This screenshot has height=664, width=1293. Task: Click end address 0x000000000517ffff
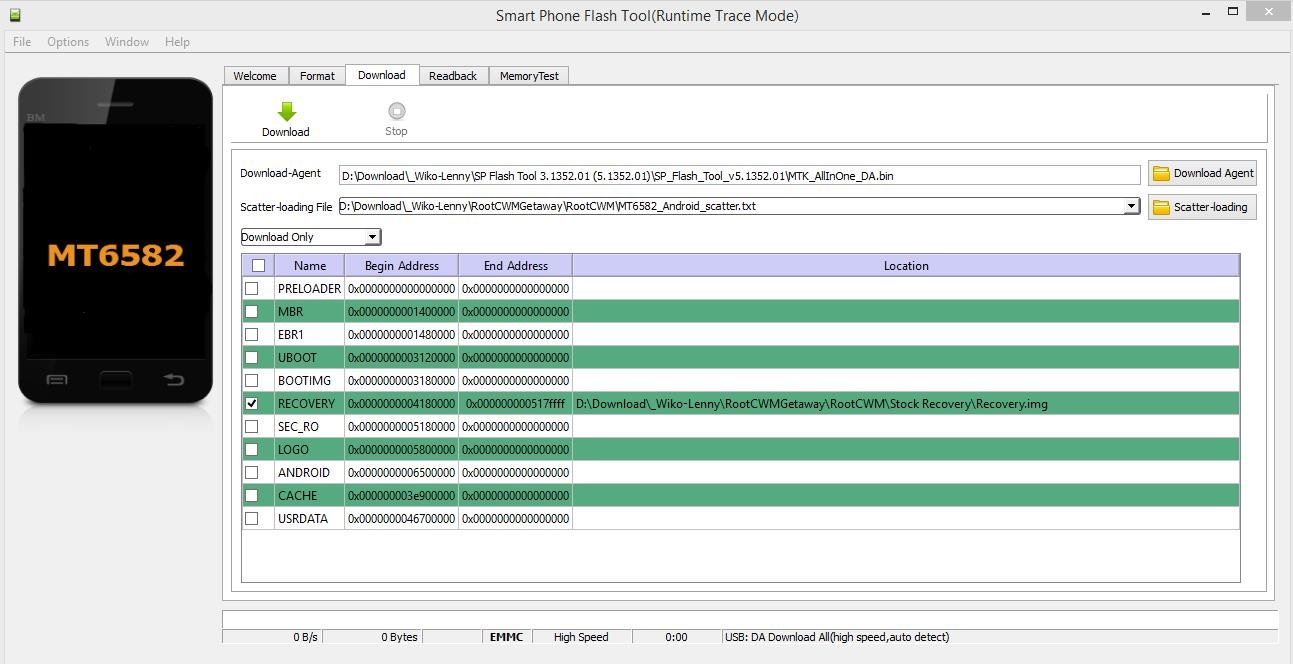[x=515, y=403]
